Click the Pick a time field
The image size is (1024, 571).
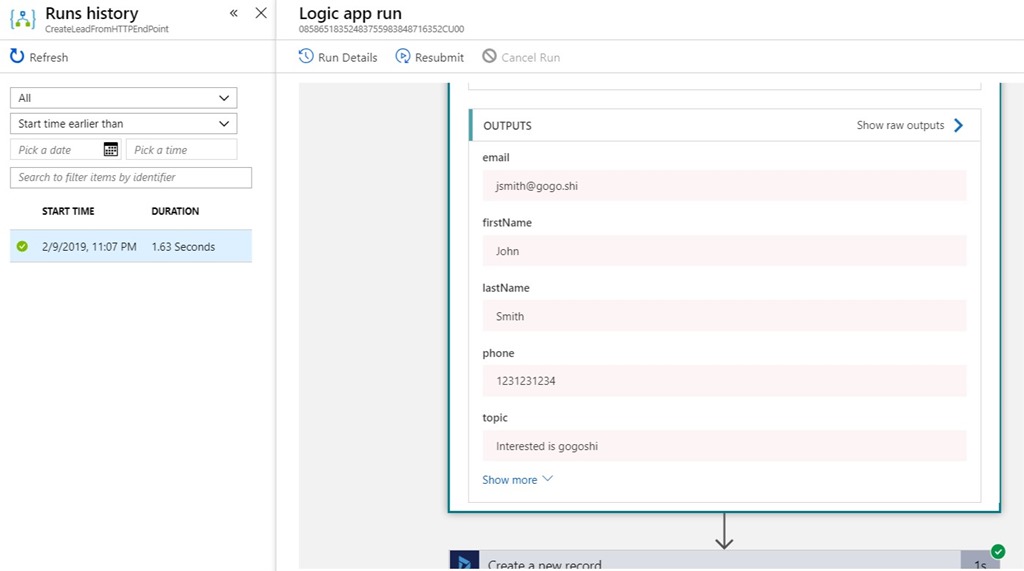[181, 150]
